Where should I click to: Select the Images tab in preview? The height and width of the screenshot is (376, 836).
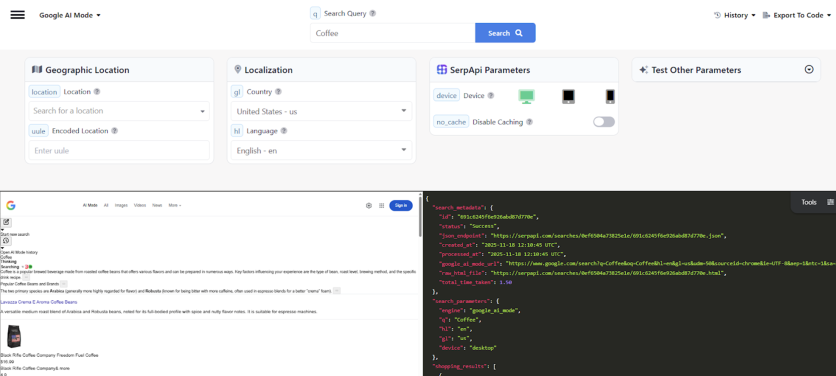[x=121, y=205]
